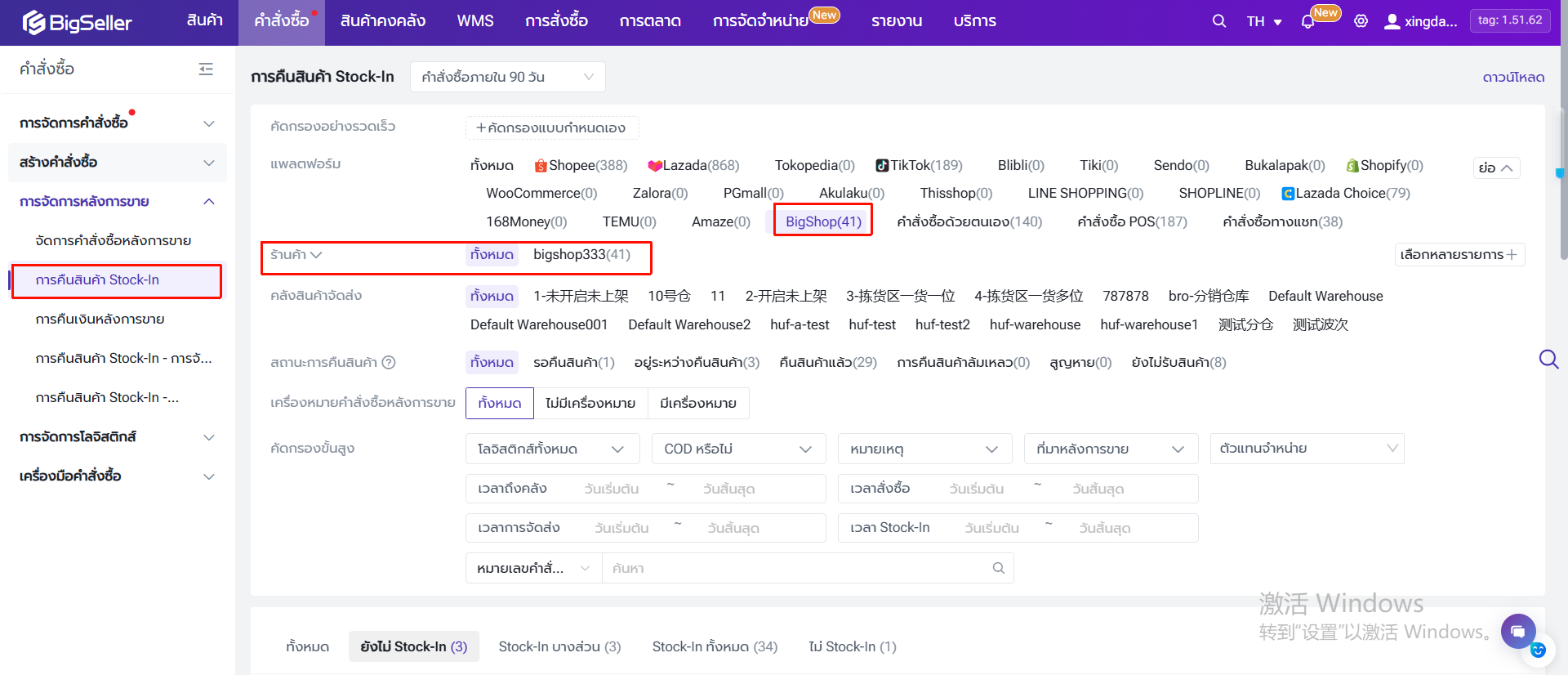The width and height of the screenshot is (1568, 675).
Task: Open the 'สินค้าคงคลัง' top menu
Action: click(x=382, y=21)
